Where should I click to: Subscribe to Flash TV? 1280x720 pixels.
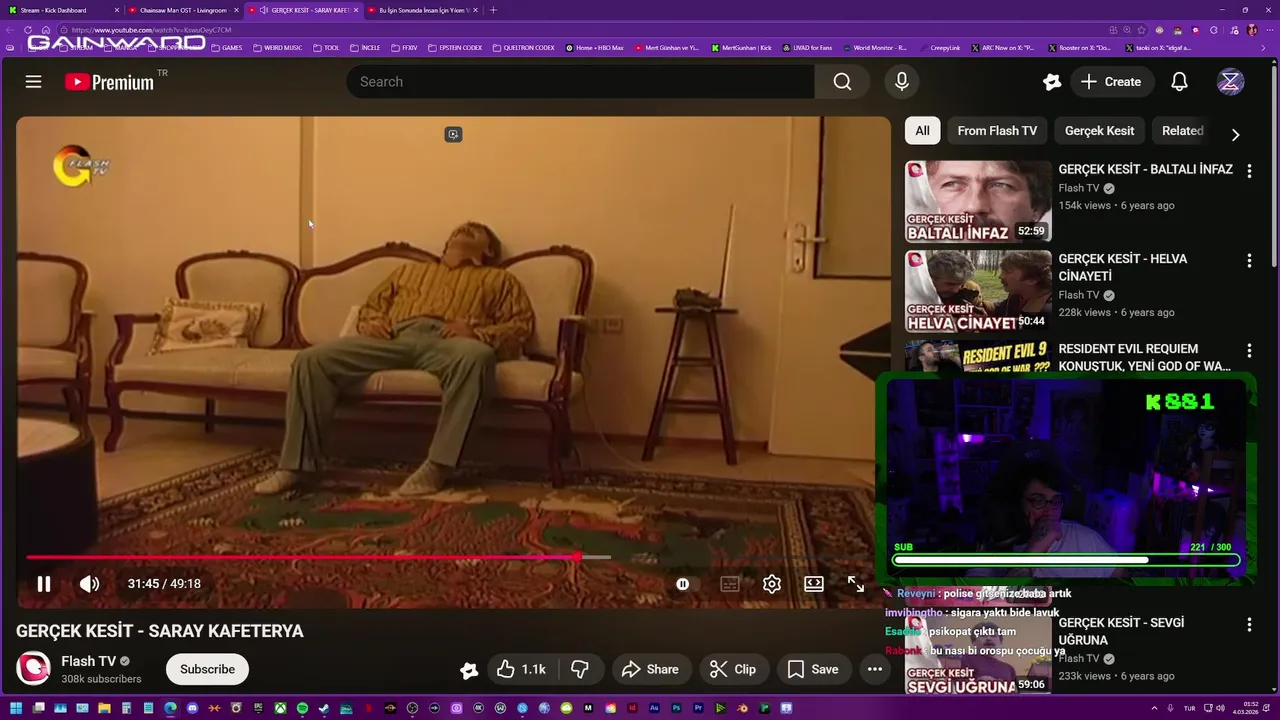coord(207,669)
